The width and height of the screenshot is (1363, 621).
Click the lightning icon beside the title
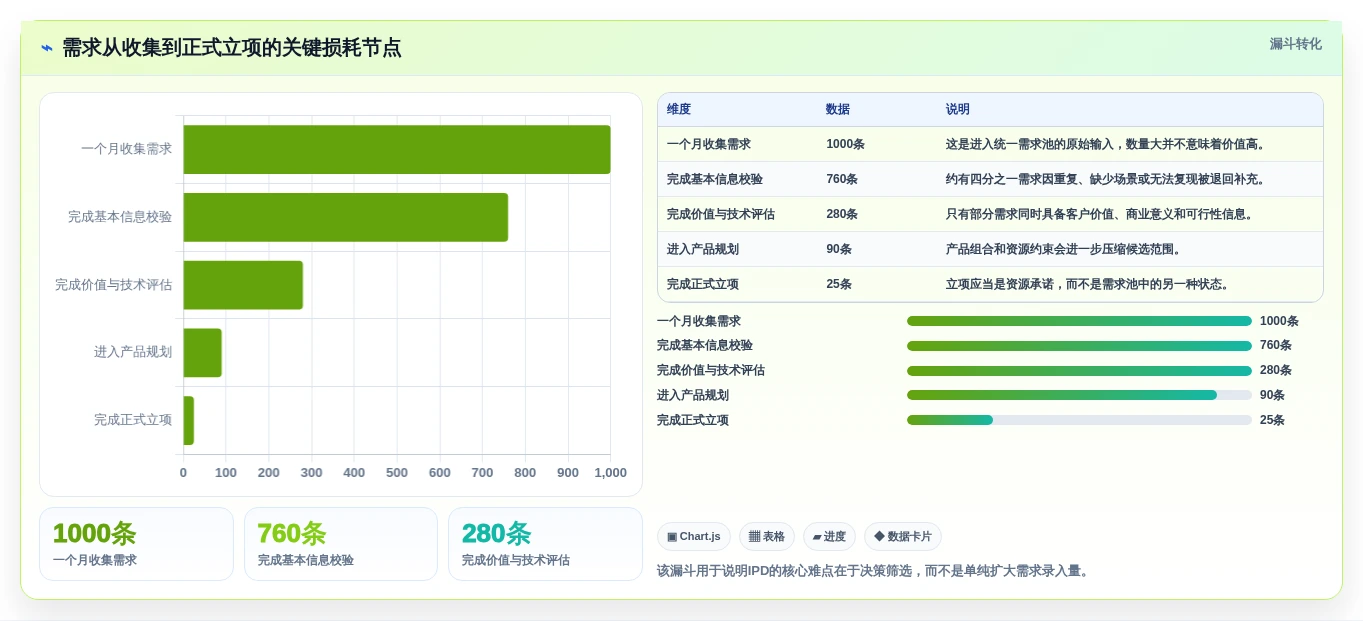[x=47, y=48]
